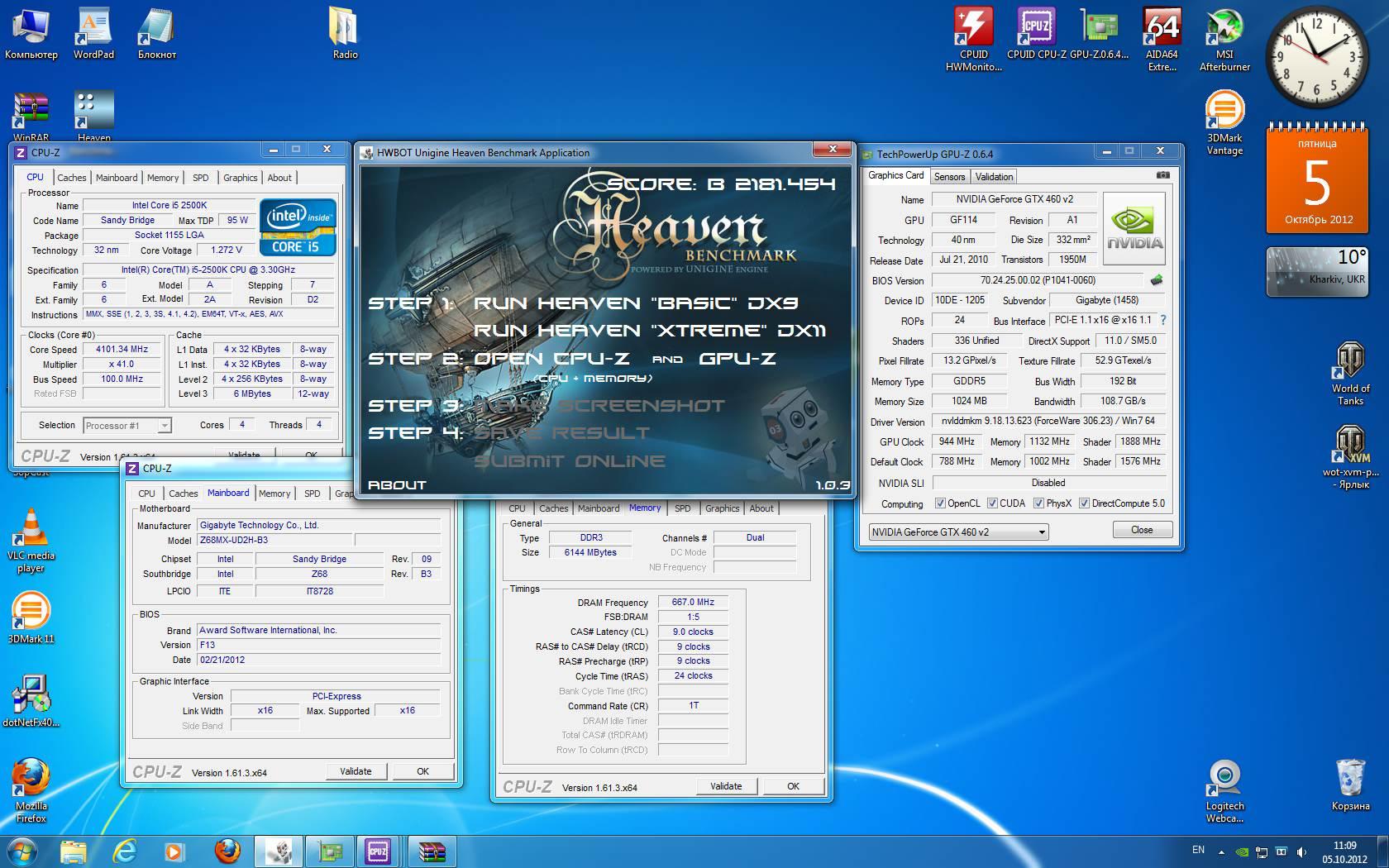This screenshot has height=868, width=1389.
Task: Click the Windows Start button
Action: (x=21, y=851)
